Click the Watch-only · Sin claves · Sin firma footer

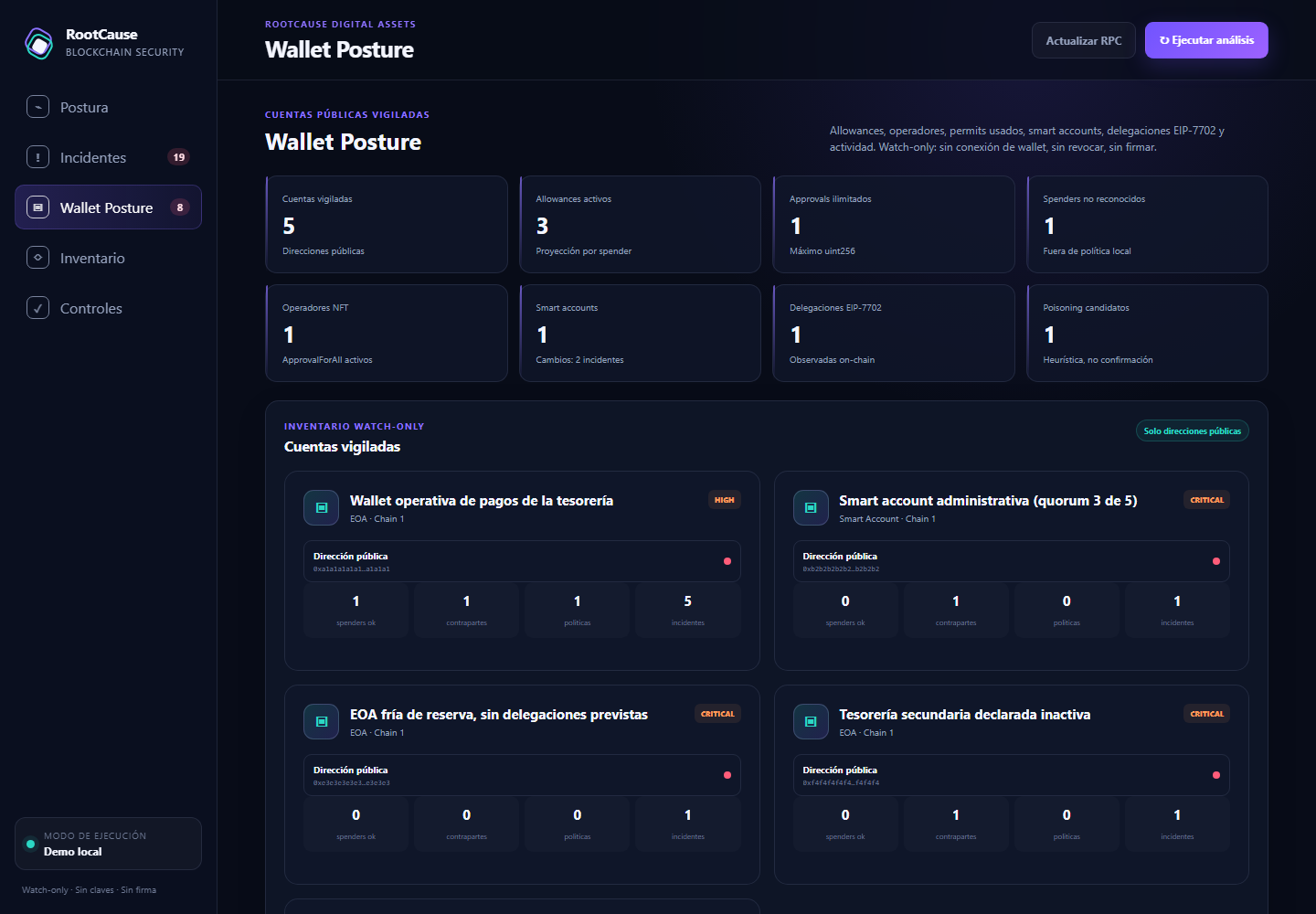(x=89, y=890)
